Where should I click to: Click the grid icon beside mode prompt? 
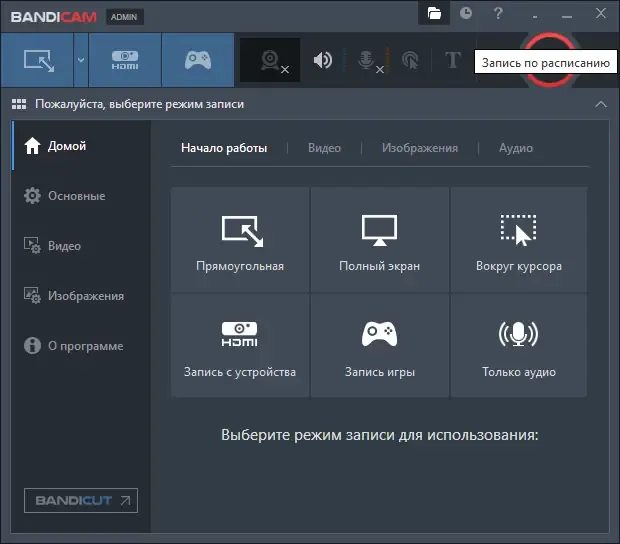click(19, 104)
